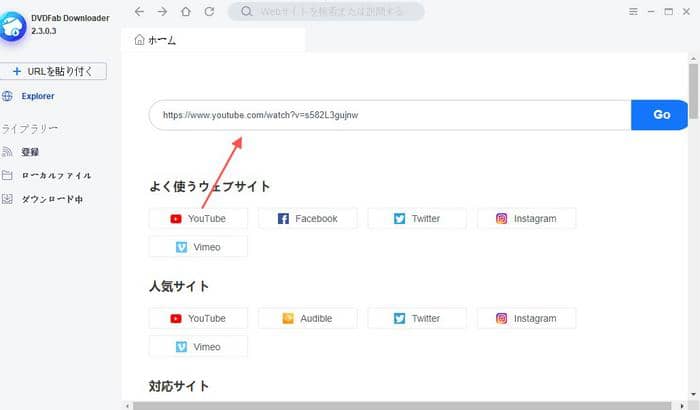Open Facebook under よく使うウェブサイト

(x=308, y=218)
